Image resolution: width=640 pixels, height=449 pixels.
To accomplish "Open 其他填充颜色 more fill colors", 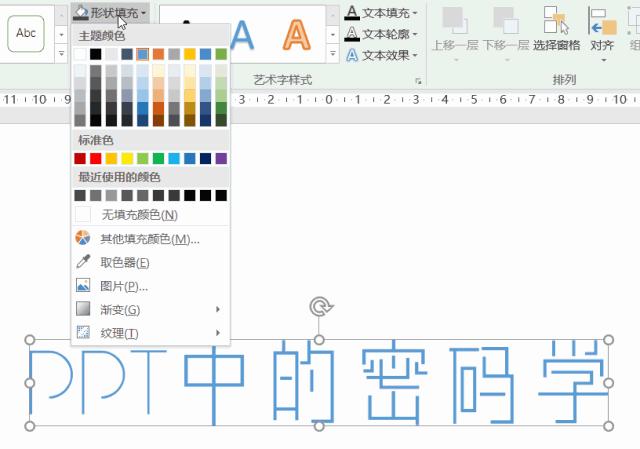I will (151, 239).
